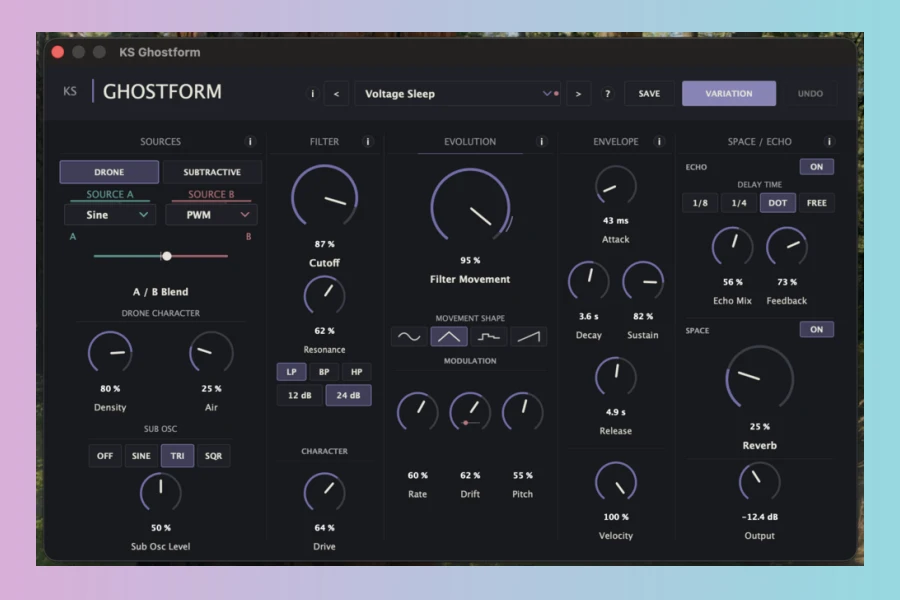Click the Air knob

[211, 353]
